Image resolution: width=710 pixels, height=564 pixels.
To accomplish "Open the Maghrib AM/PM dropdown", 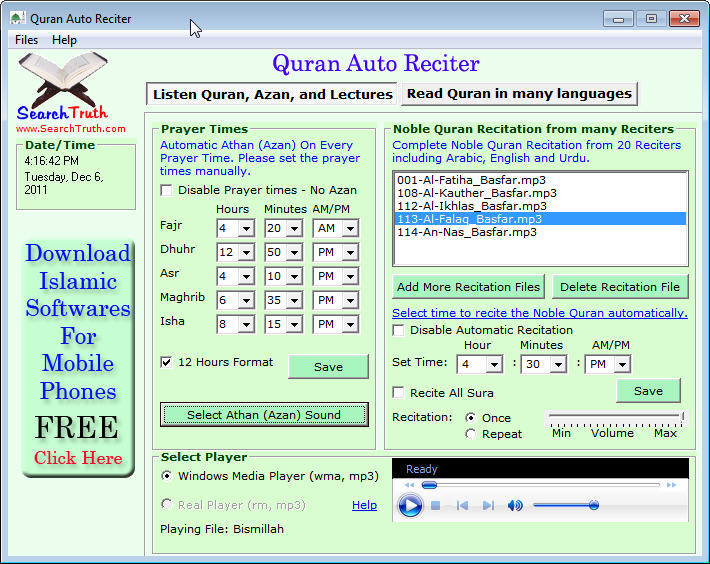I will click(350, 301).
